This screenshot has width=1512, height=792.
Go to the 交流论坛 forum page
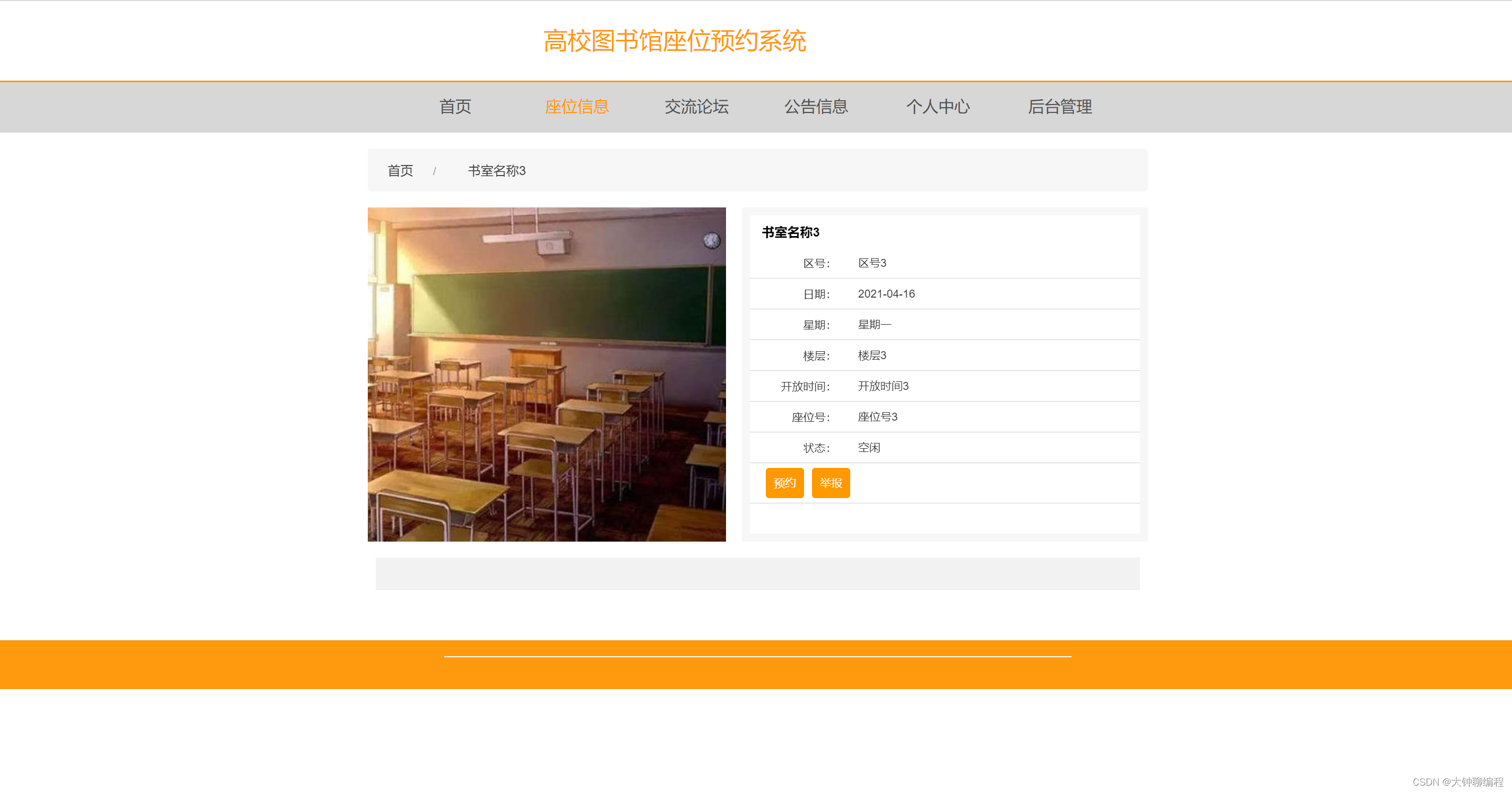pos(696,107)
